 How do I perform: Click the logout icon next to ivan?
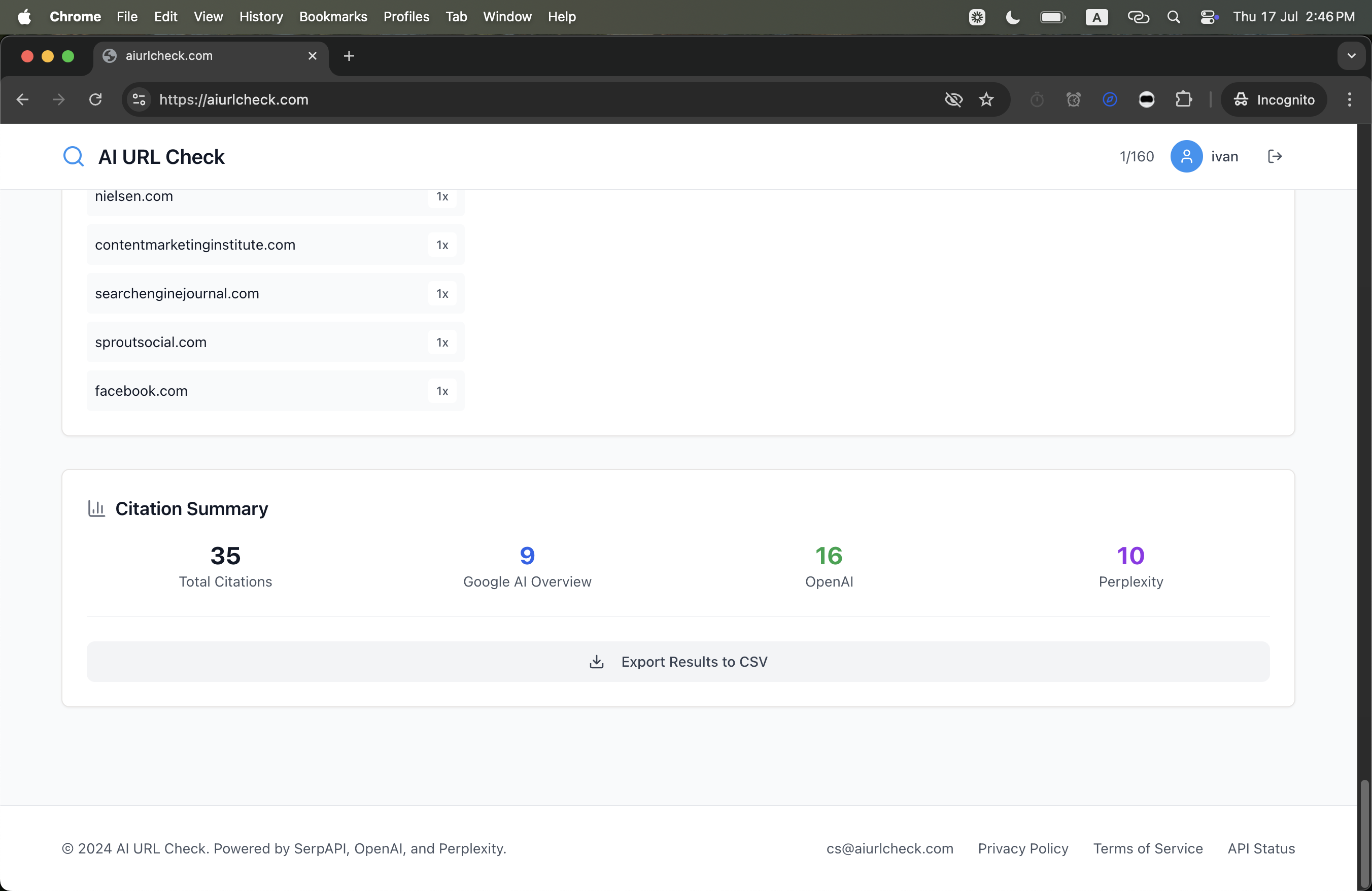1275,156
